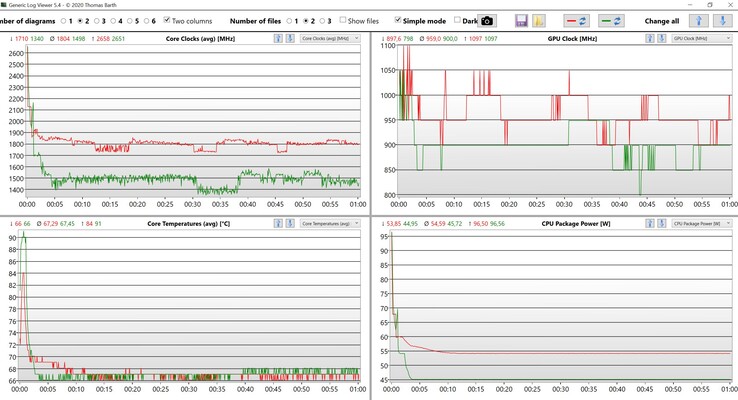This screenshot has height=400, width=738.
Task: Set number of diagrams to 6
Action: tap(146, 21)
